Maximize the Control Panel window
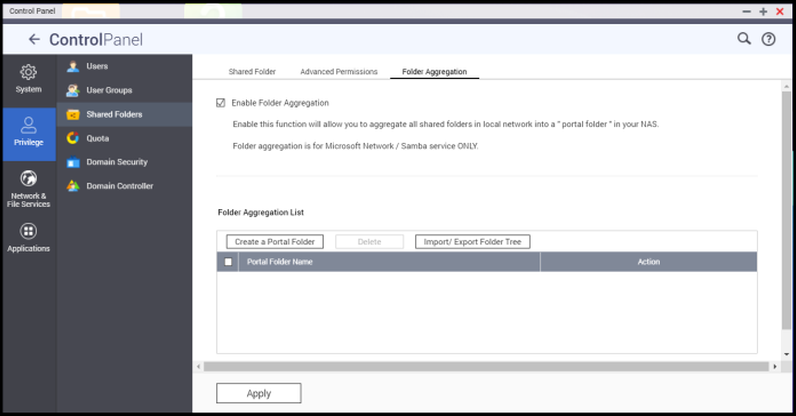This screenshot has height=416, width=796. coord(763,11)
